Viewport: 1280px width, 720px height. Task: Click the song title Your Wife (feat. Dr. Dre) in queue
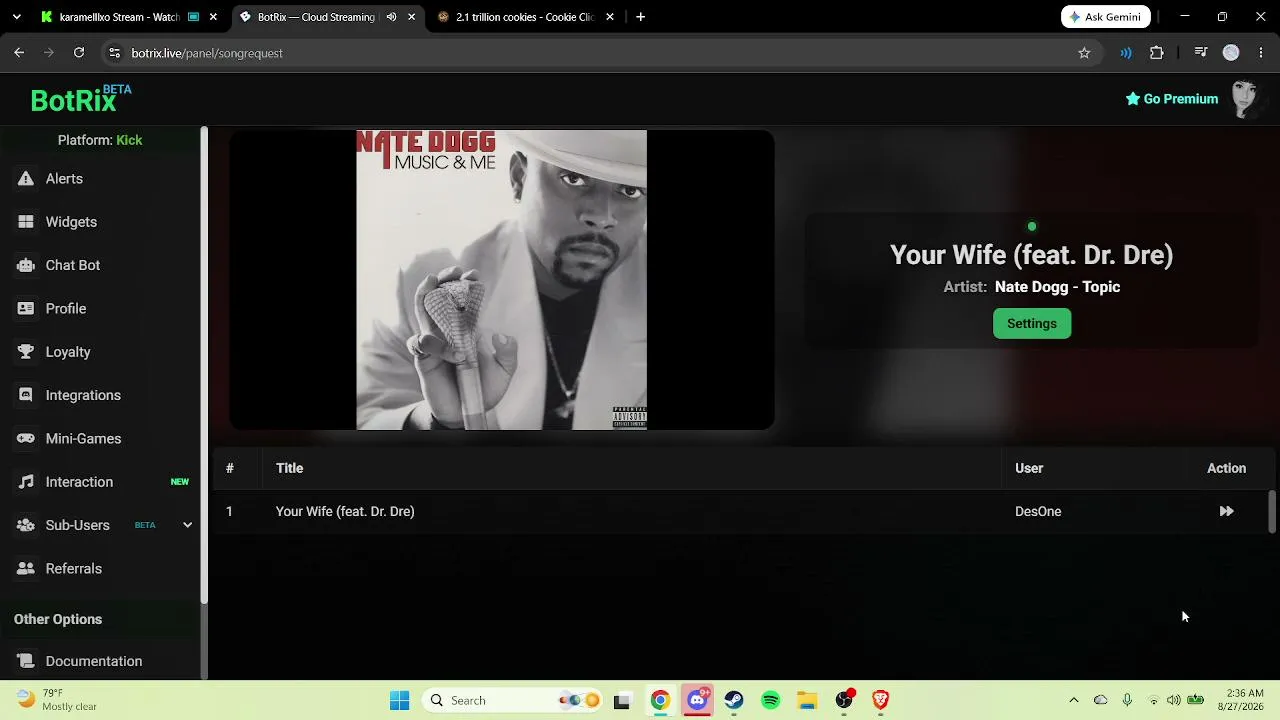(345, 511)
